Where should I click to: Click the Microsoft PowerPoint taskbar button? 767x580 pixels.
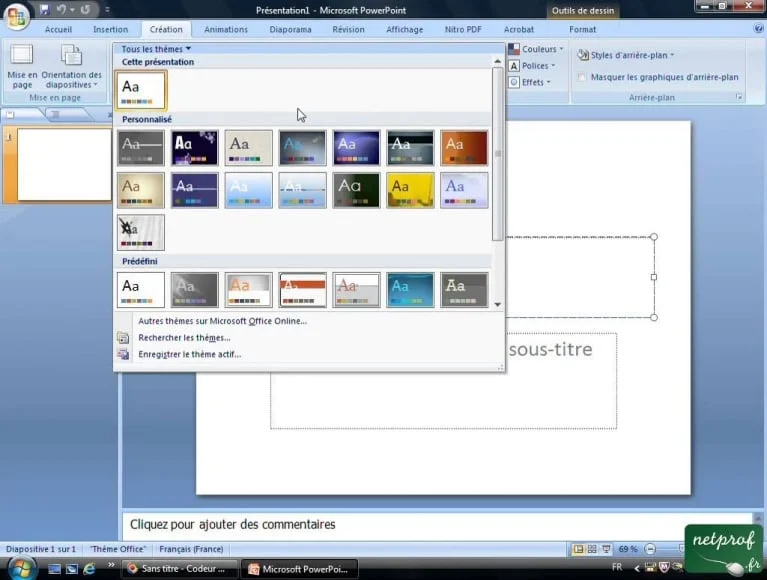300,569
